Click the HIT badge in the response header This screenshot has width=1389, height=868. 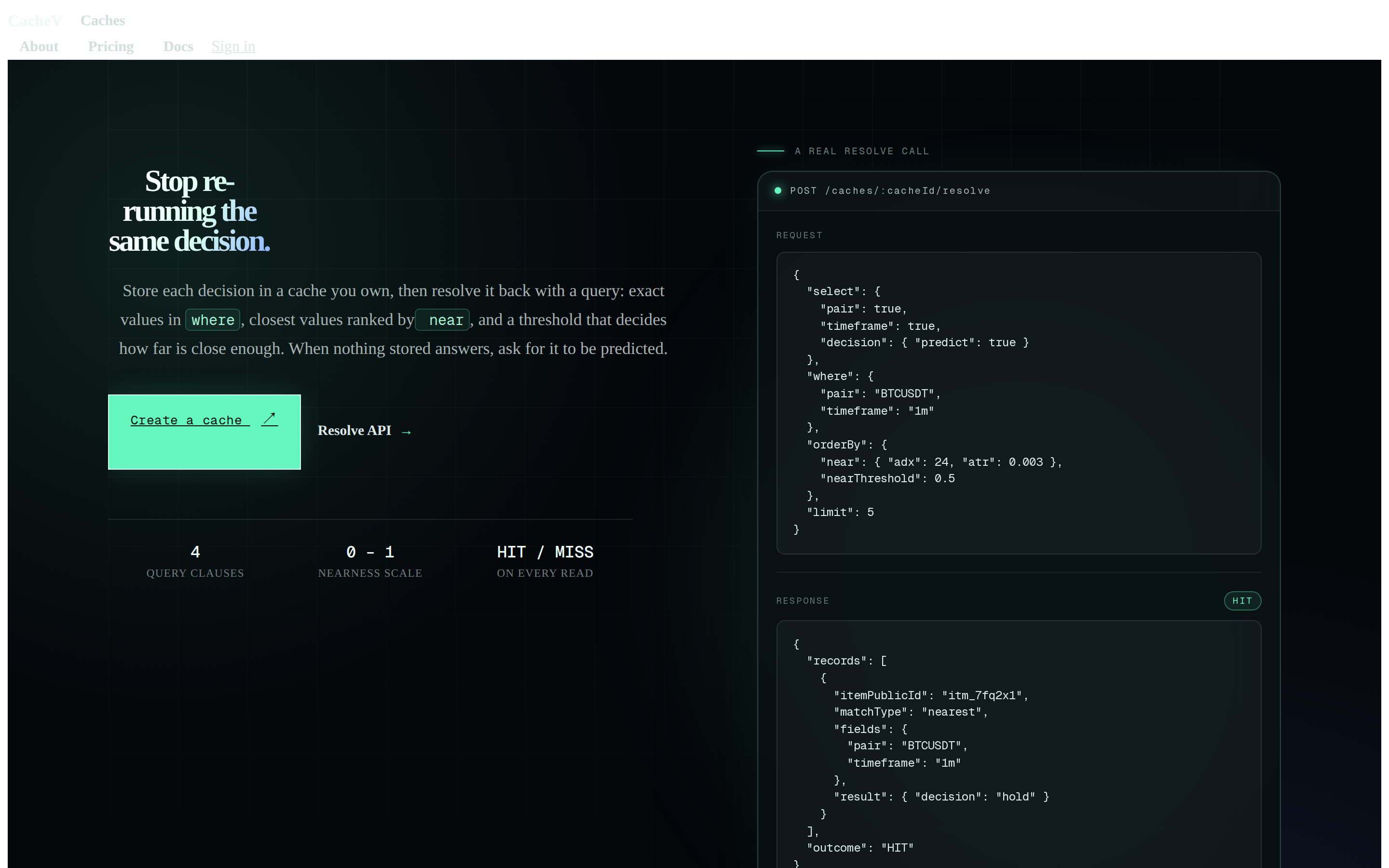coord(1242,600)
